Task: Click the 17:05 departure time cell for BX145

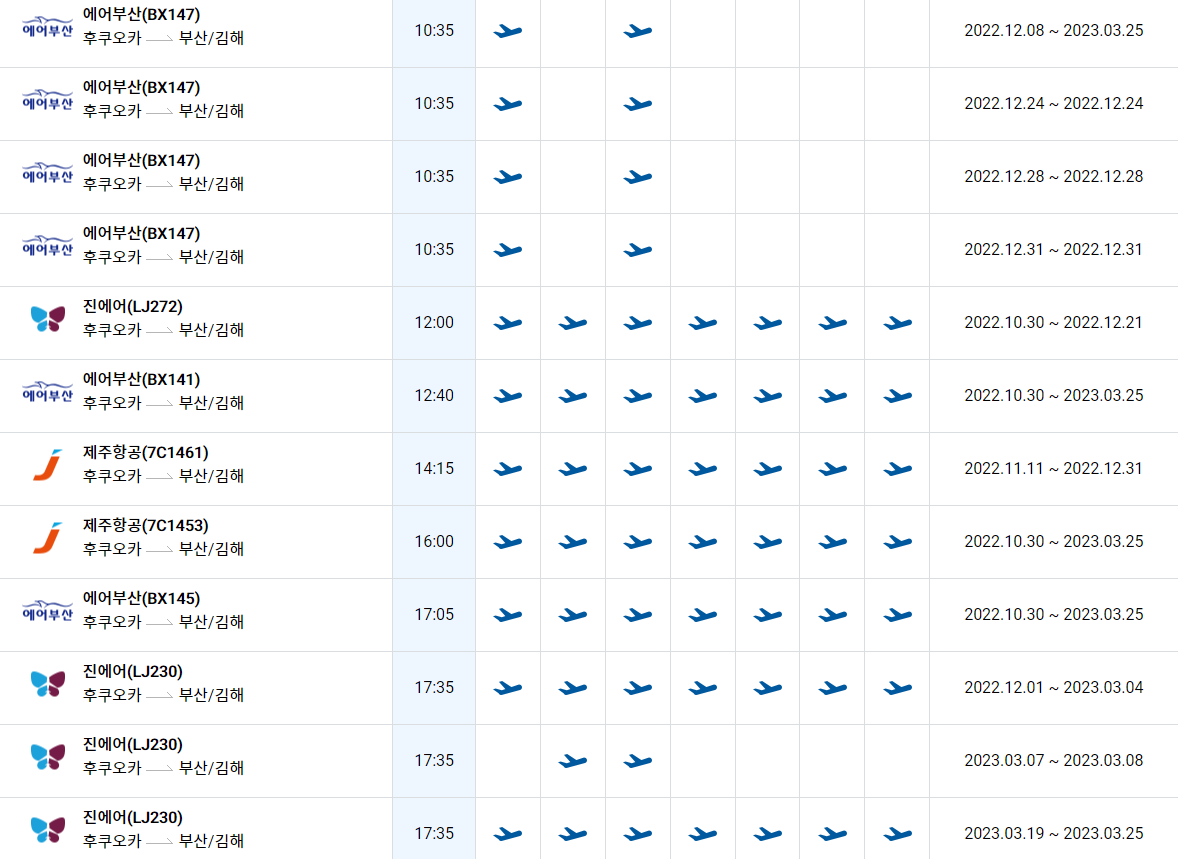Action: click(x=433, y=614)
